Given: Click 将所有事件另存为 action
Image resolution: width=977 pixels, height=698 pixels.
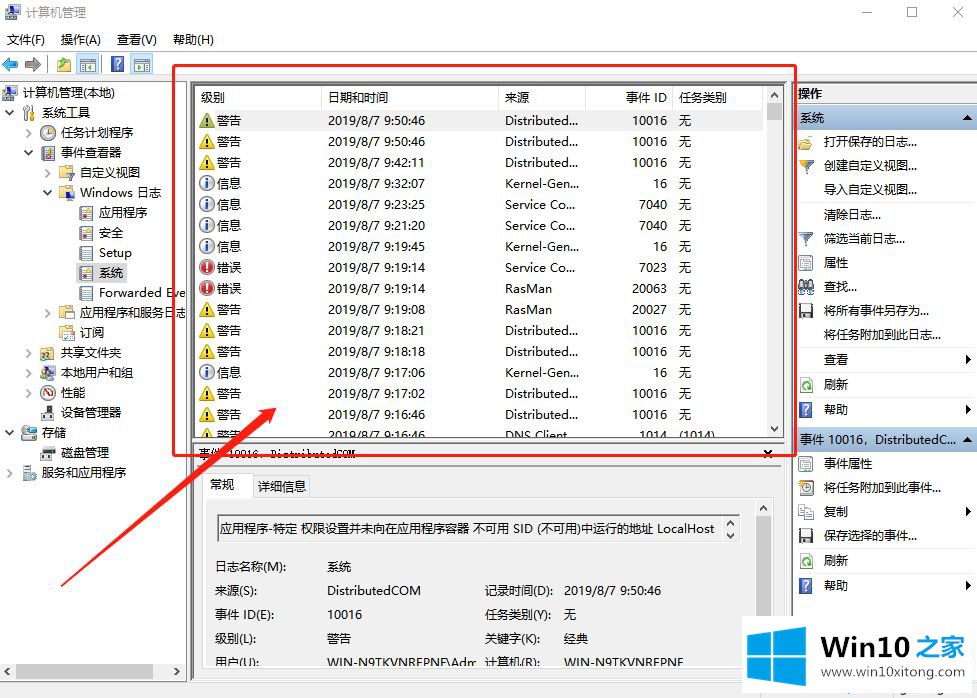Looking at the screenshot, I should click(875, 311).
